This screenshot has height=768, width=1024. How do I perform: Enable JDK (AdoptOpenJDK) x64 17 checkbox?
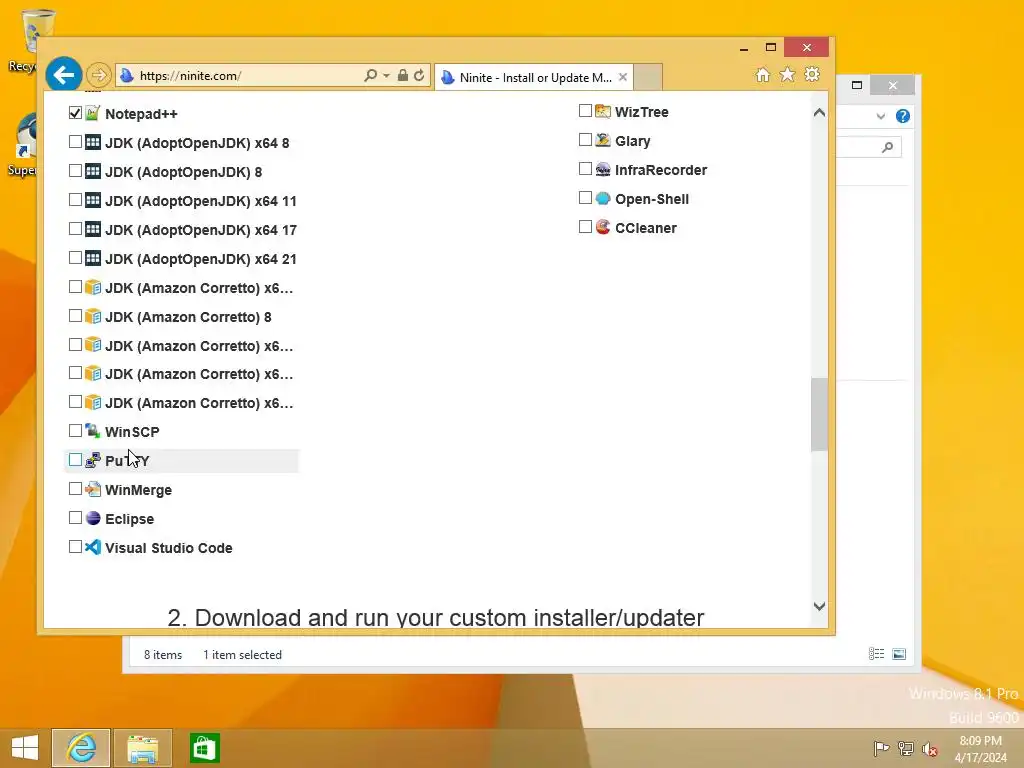(x=75, y=229)
